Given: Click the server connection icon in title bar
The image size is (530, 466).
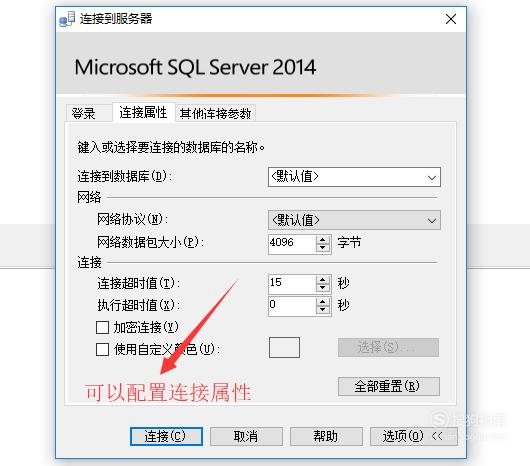Looking at the screenshot, I should (67, 19).
